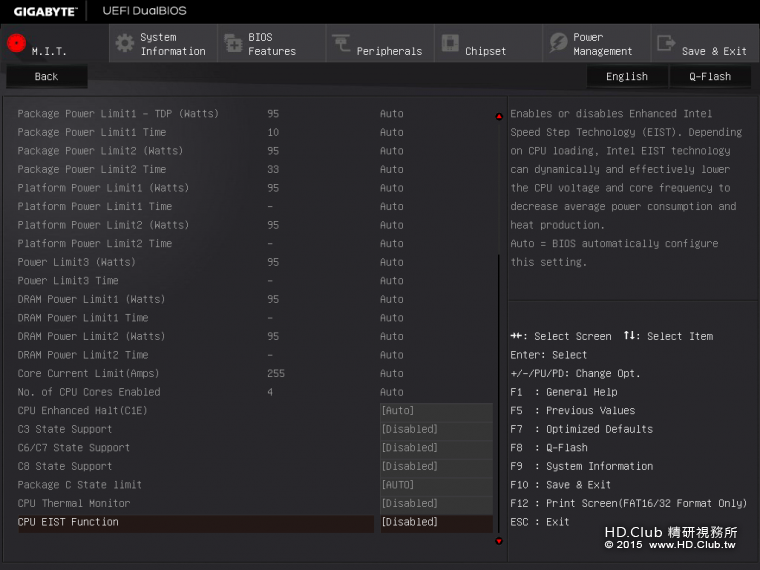Click the settings list scrollbar thumb
The image size is (760, 570).
[499, 390]
